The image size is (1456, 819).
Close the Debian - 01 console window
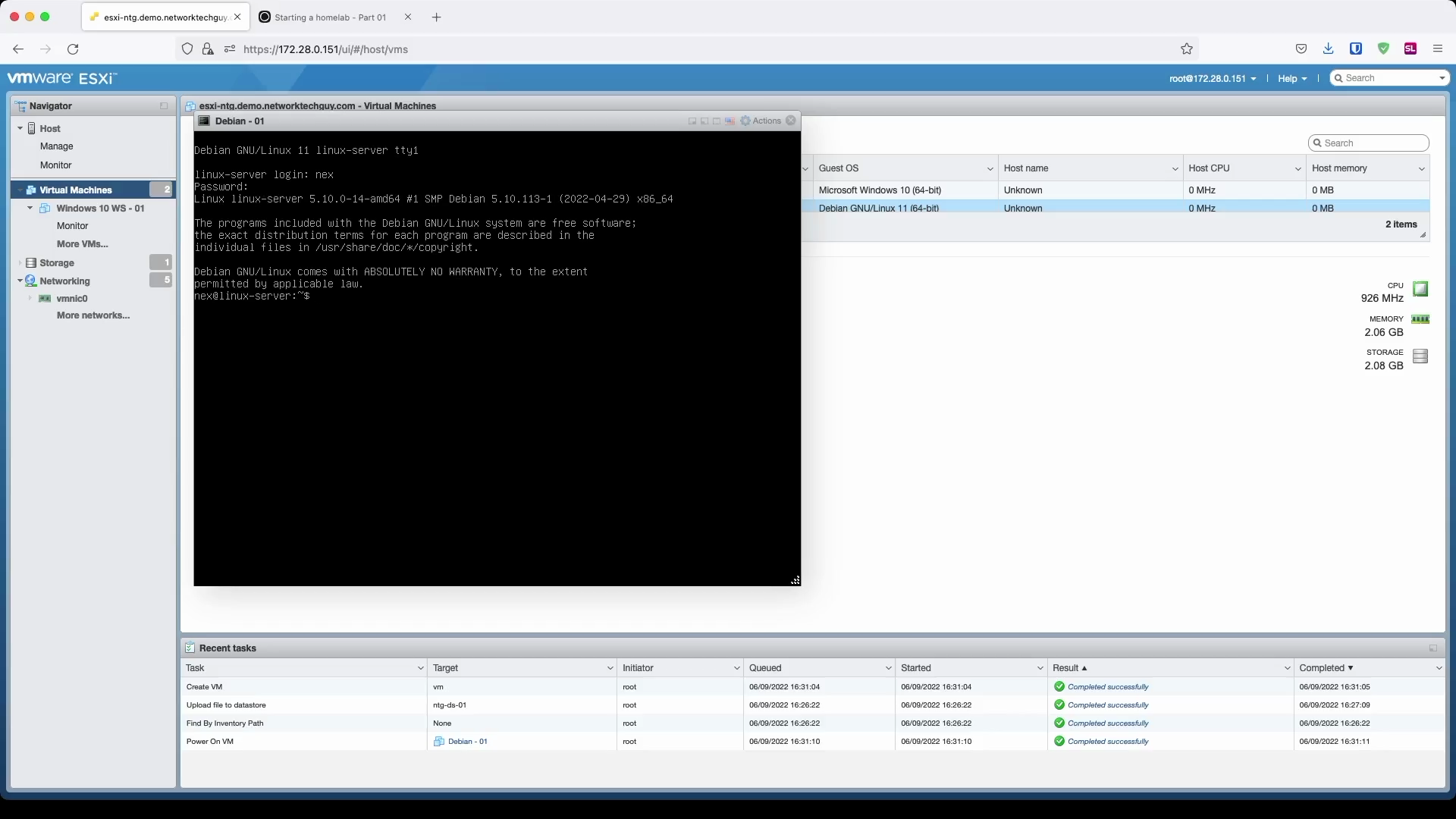click(x=791, y=121)
